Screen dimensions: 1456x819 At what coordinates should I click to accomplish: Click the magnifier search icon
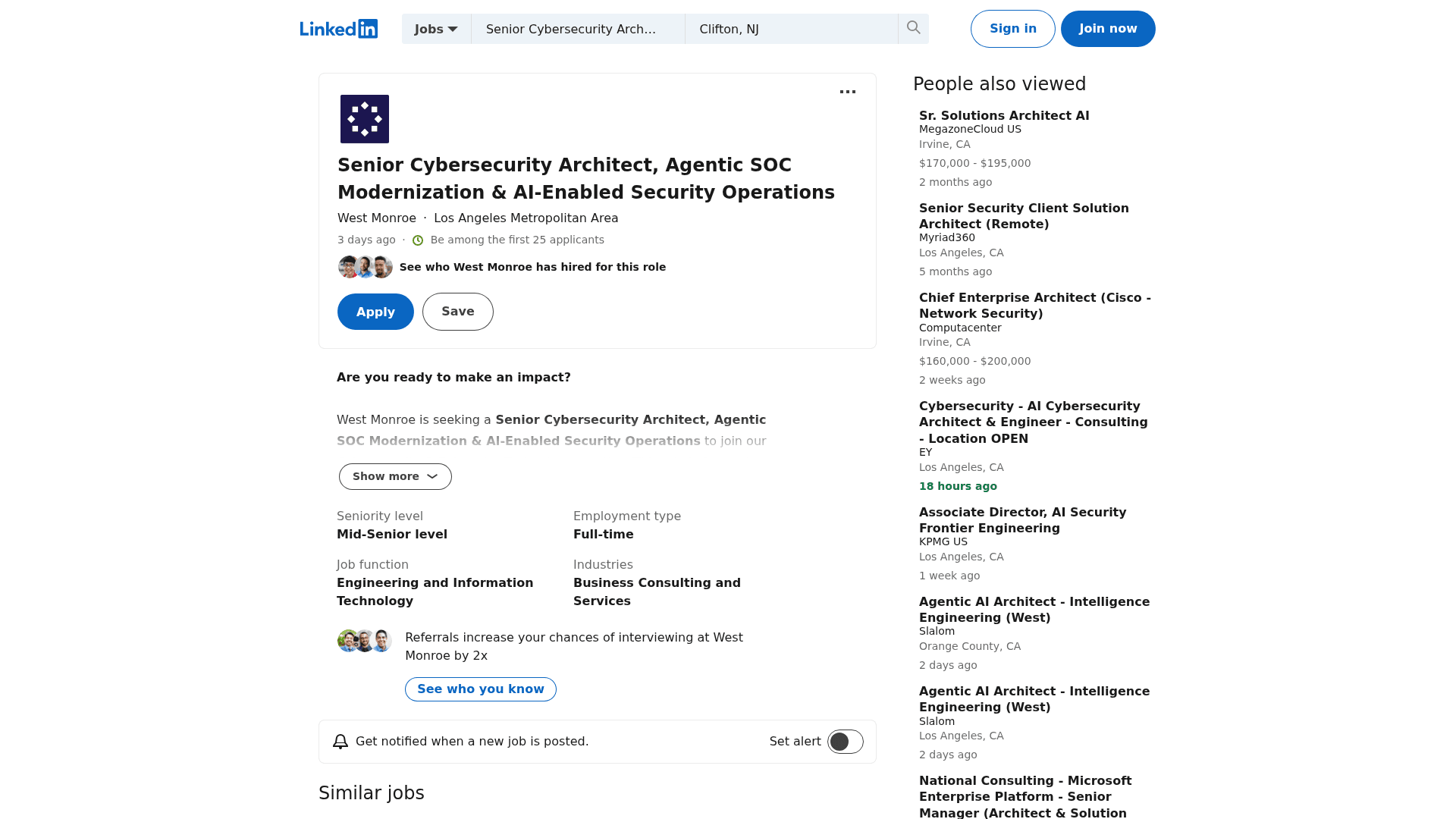pyautogui.click(x=914, y=28)
